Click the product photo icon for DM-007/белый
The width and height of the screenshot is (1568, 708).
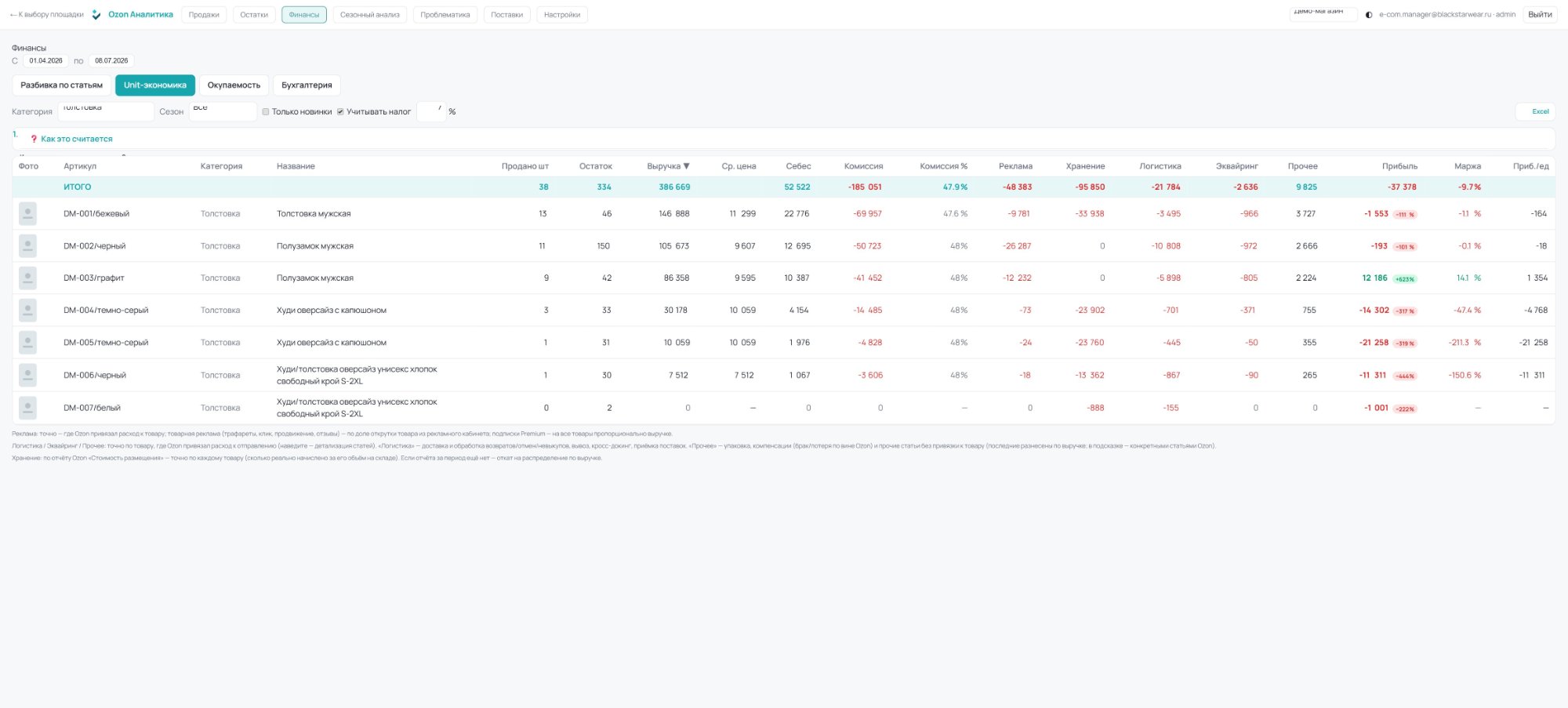(x=27, y=408)
